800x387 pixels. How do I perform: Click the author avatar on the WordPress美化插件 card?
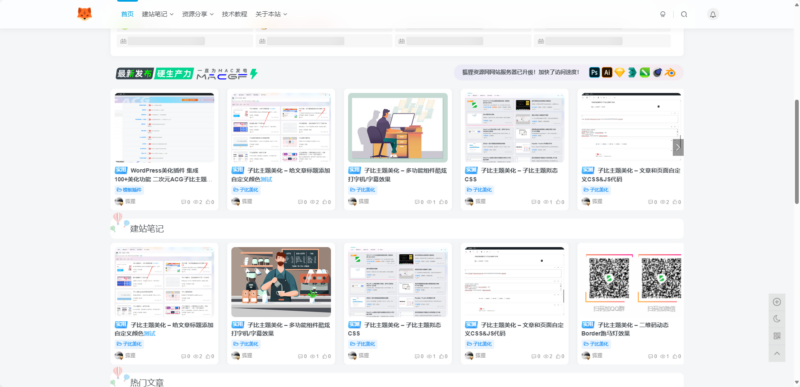(119, 201)
